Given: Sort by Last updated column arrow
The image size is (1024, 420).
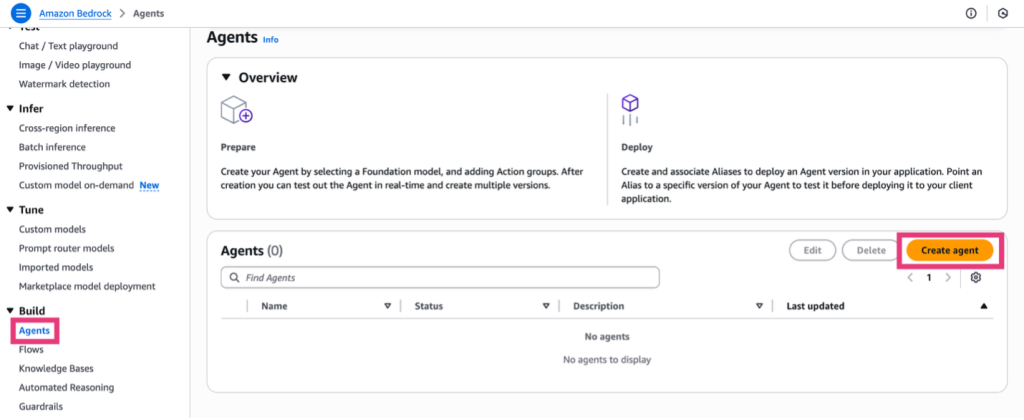Looking at the screenshot, I should point(983,306).
